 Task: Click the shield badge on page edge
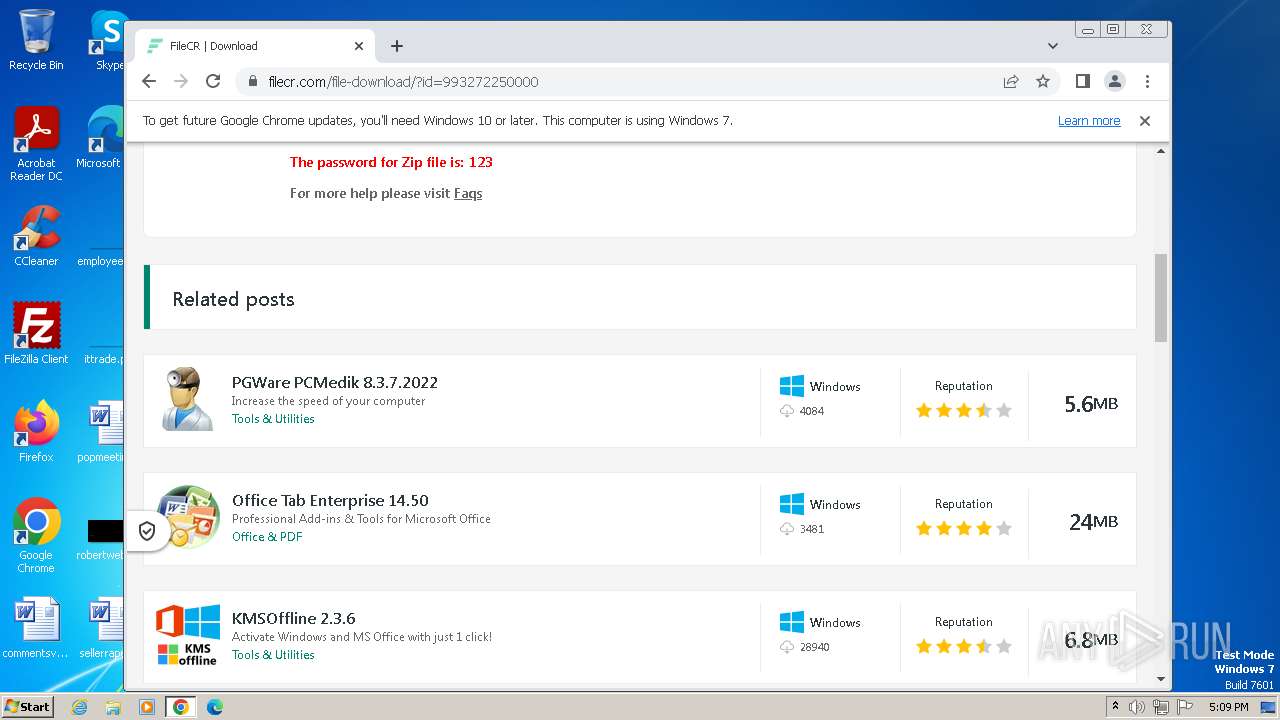click(x=147, y=531)
